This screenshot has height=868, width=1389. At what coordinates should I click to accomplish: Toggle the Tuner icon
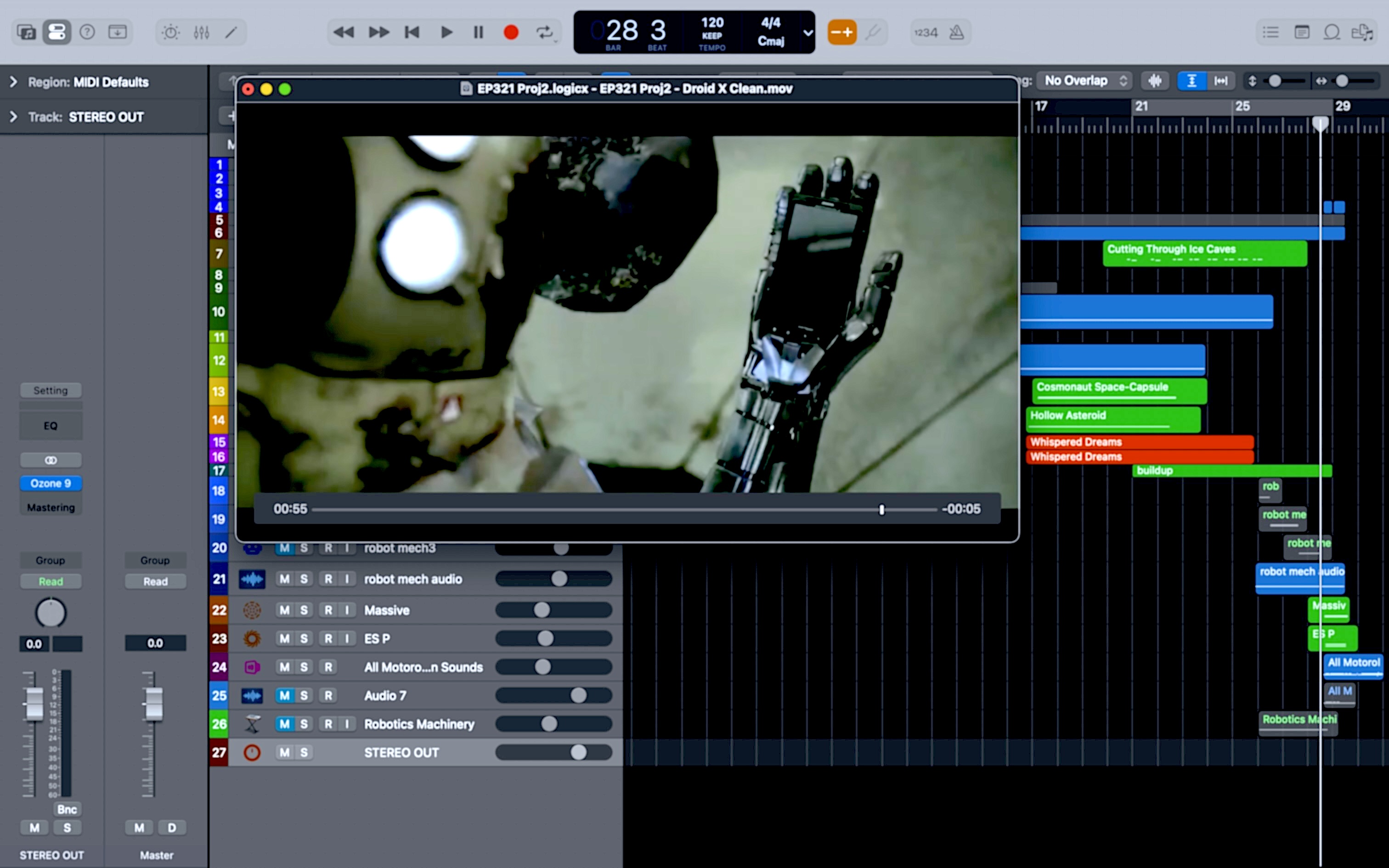click(x=873, y=32)
